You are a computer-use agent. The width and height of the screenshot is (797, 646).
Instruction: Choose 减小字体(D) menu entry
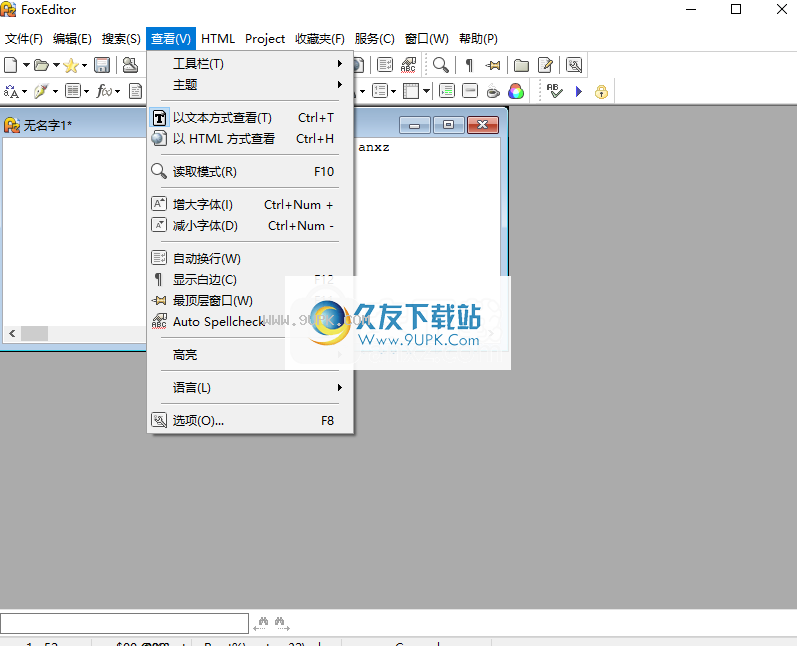point(250,226)
